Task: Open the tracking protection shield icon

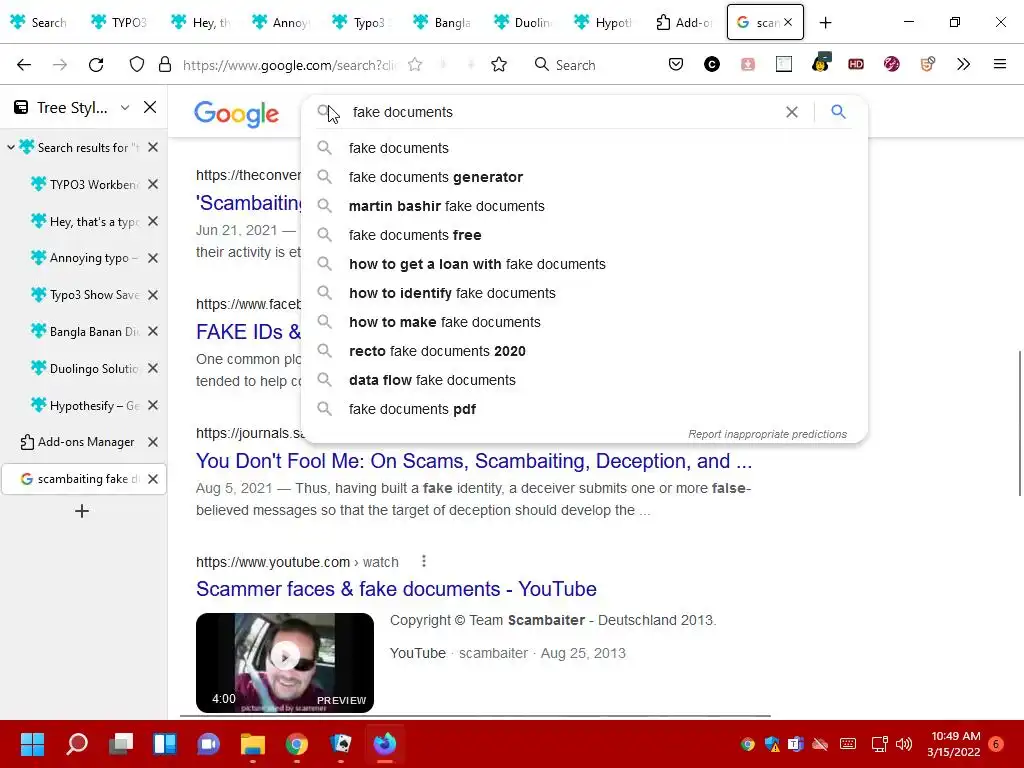Action: pos(136,65)
